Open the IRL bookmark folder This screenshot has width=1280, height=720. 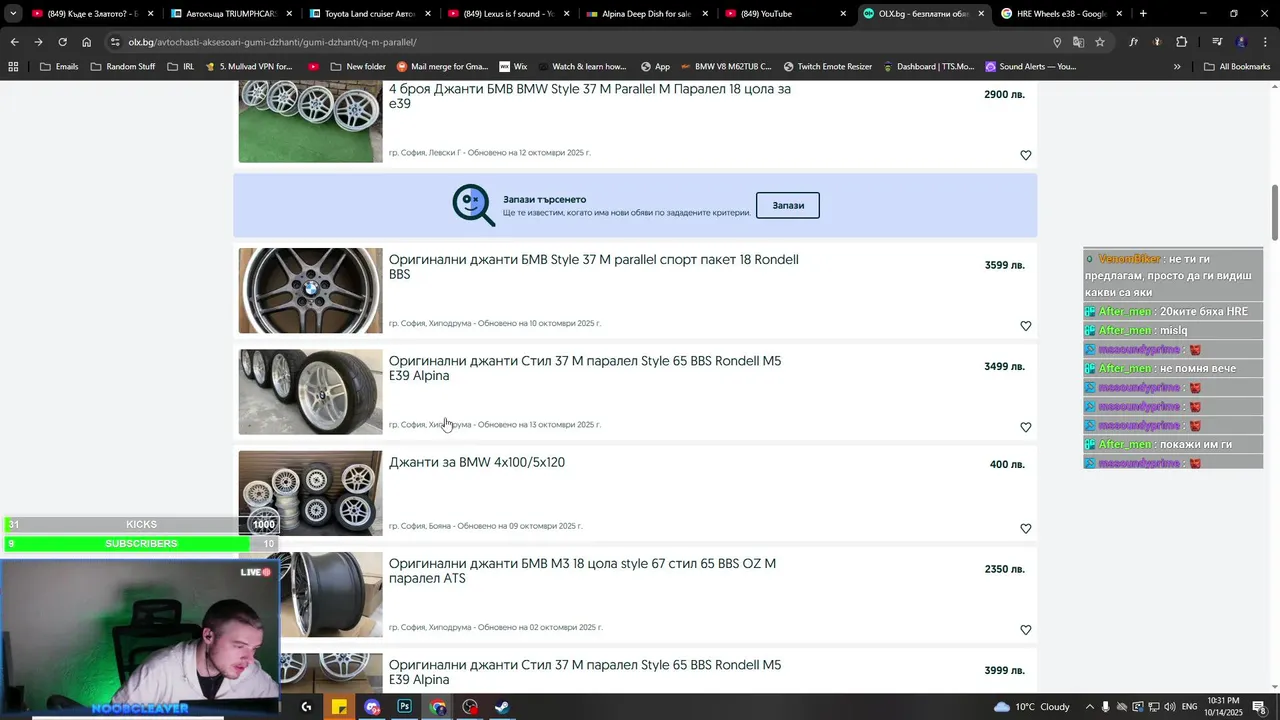[x=181, y=66]
